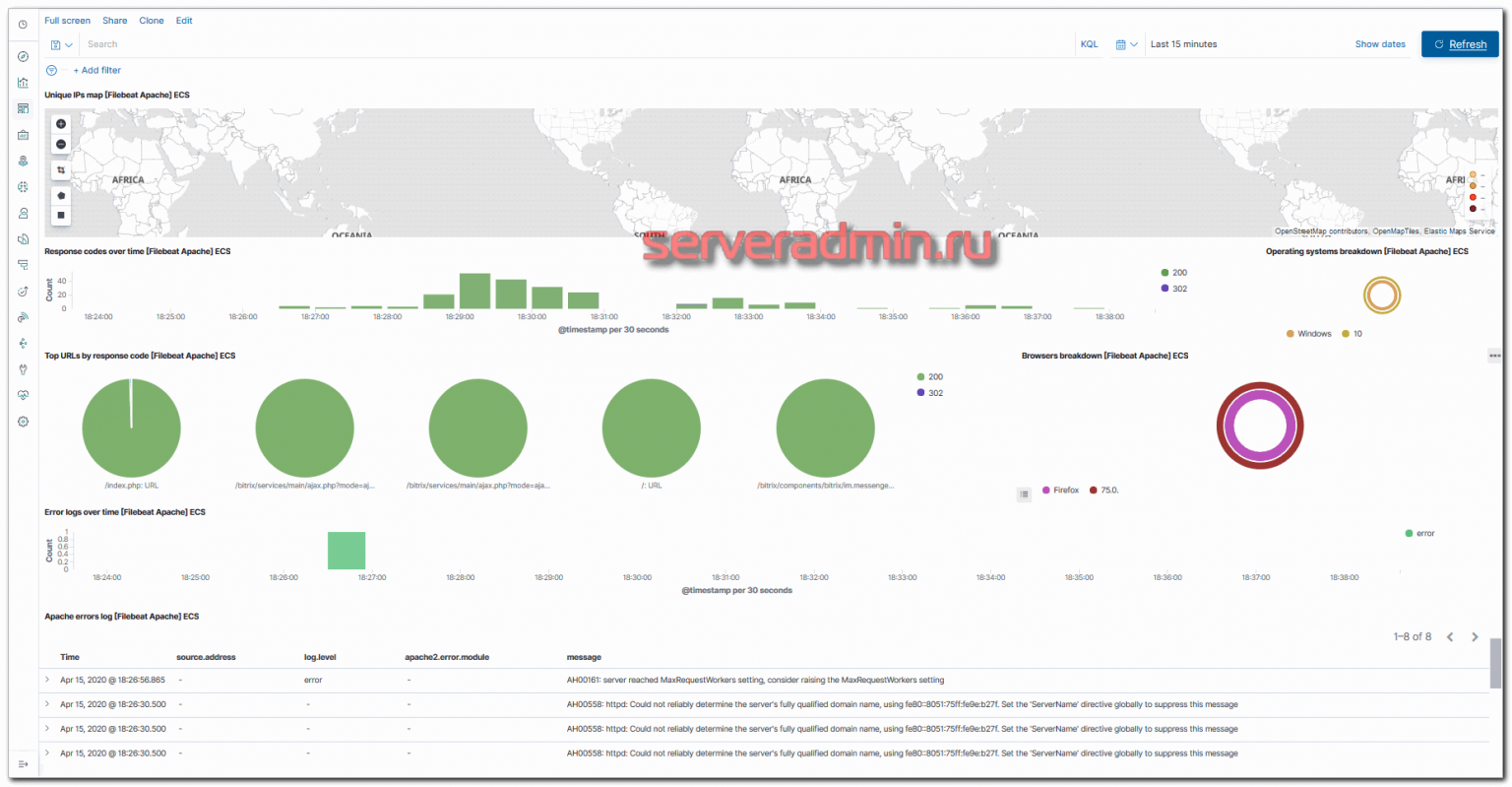1512x787 pixels.
Task: Toggle the error series in error logs legend
Action: 1424,534
